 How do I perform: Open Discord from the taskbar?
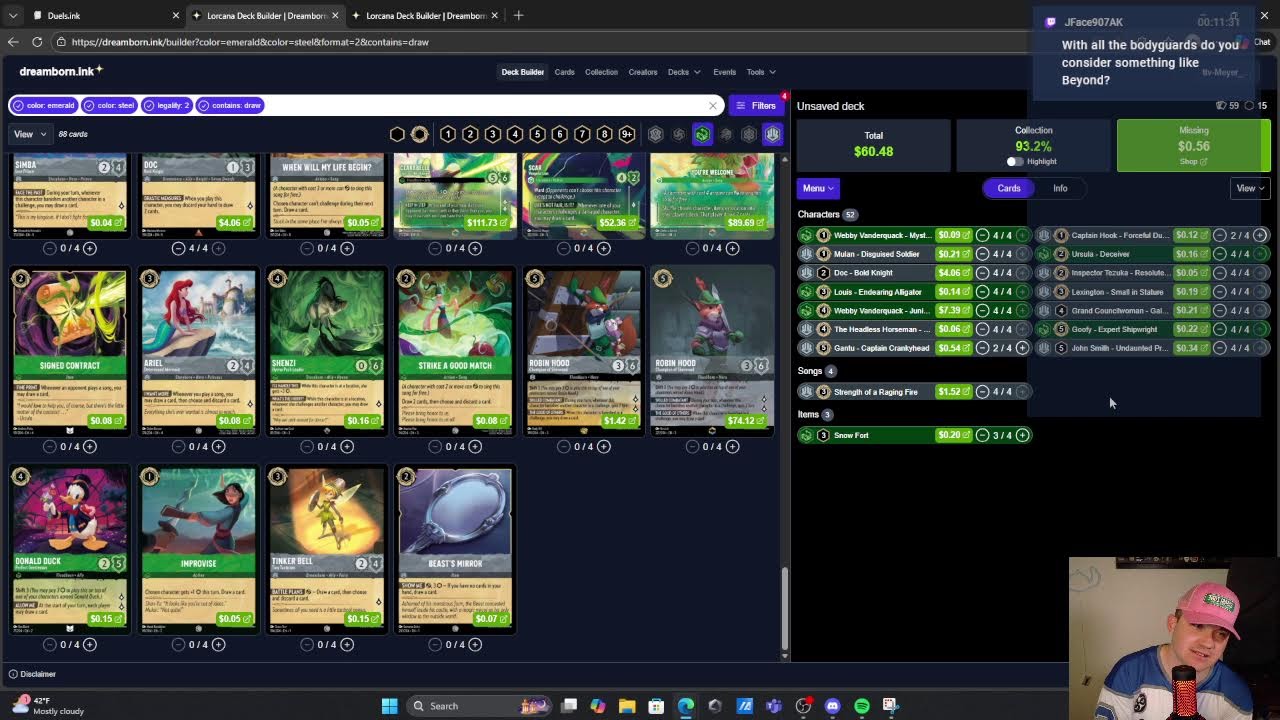click(x=832, y=706)
